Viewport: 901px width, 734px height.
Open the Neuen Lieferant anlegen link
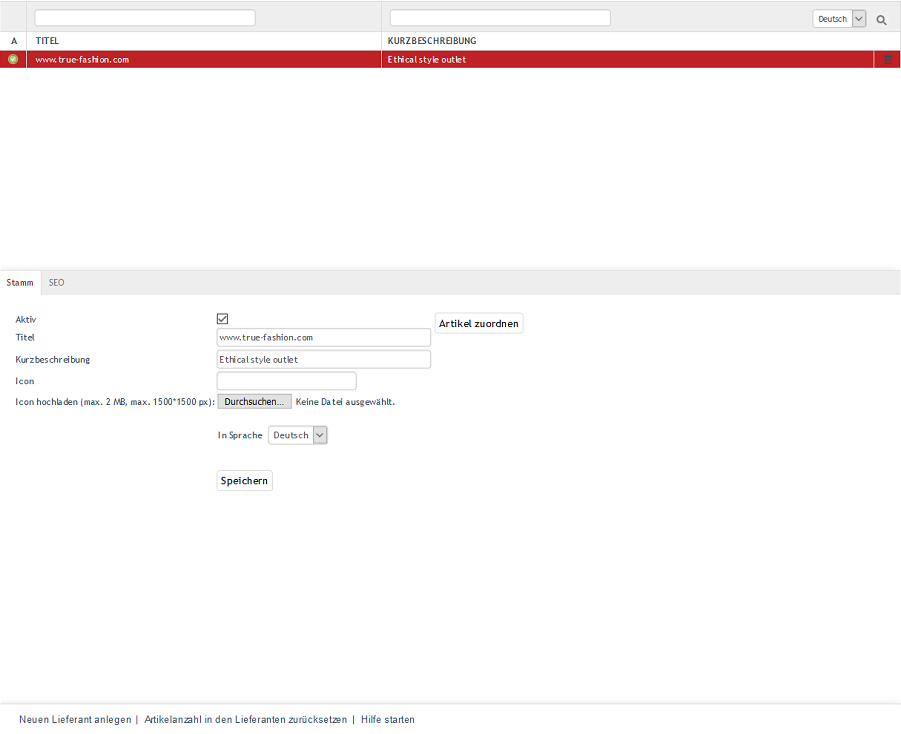pyautogui.click(x=75, y=719)
